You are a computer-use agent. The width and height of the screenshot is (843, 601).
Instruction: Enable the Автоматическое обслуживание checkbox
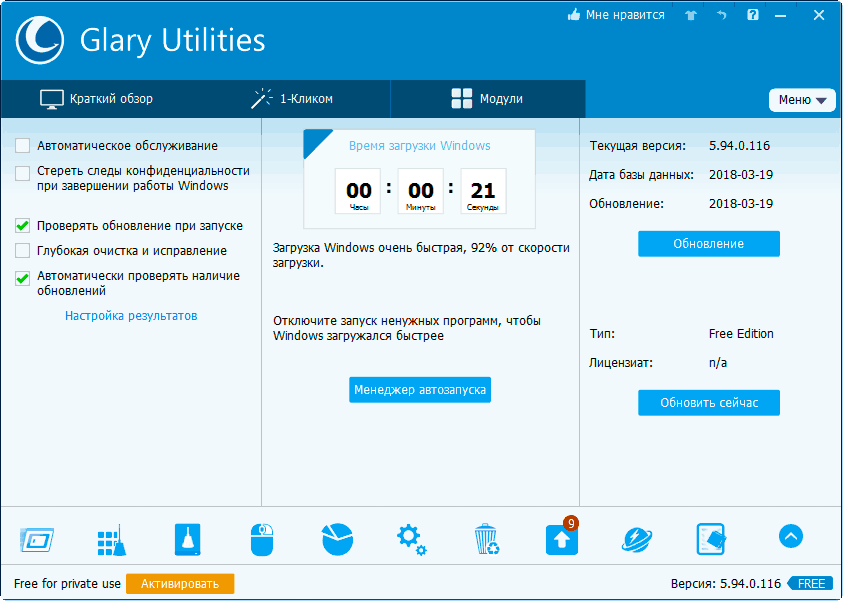pyautogui.click(x=23, y=146)
